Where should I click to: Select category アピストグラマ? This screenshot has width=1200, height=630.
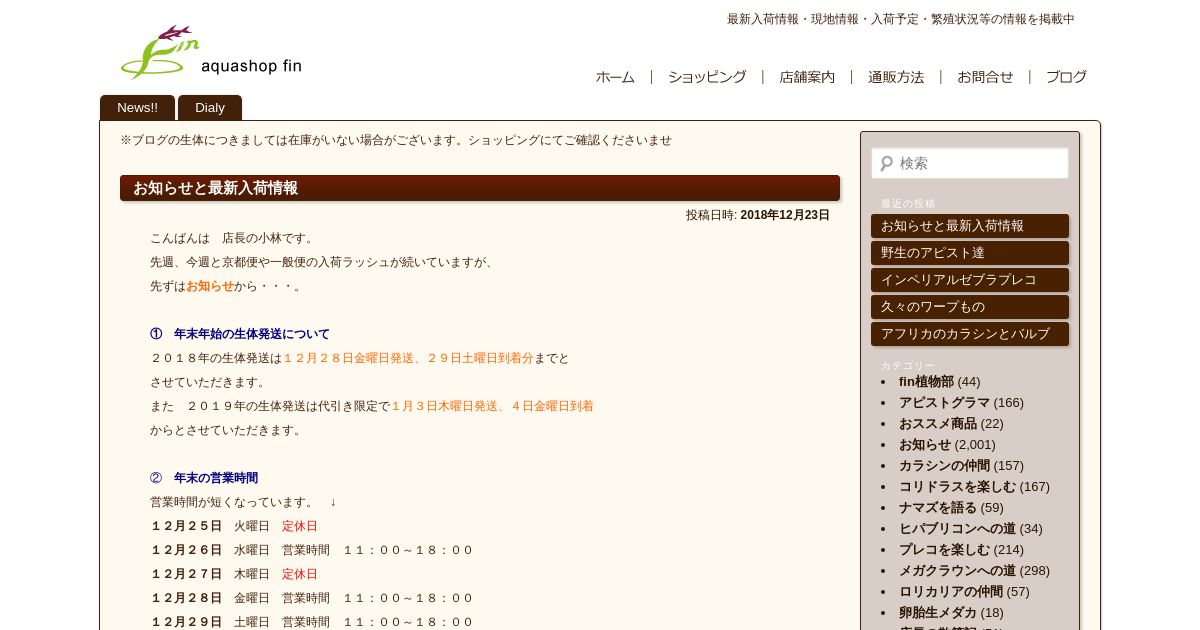pyautogui.click(x=944, y=402)
